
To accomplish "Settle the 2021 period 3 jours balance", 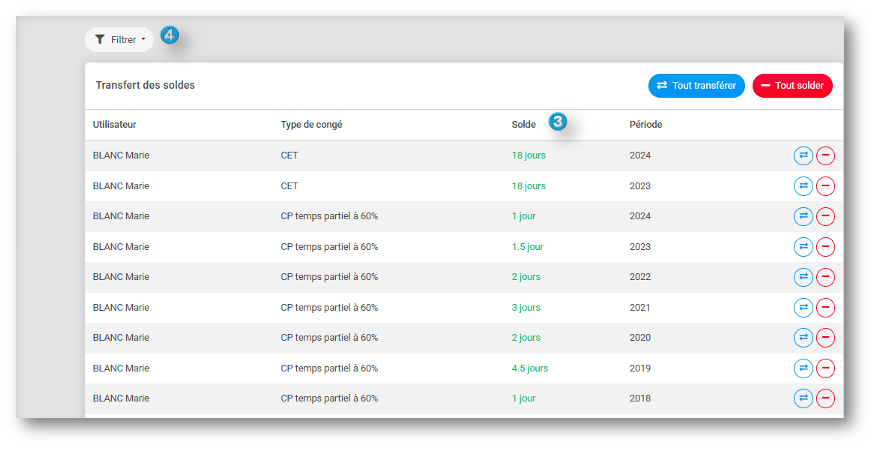I will (825, 307).
